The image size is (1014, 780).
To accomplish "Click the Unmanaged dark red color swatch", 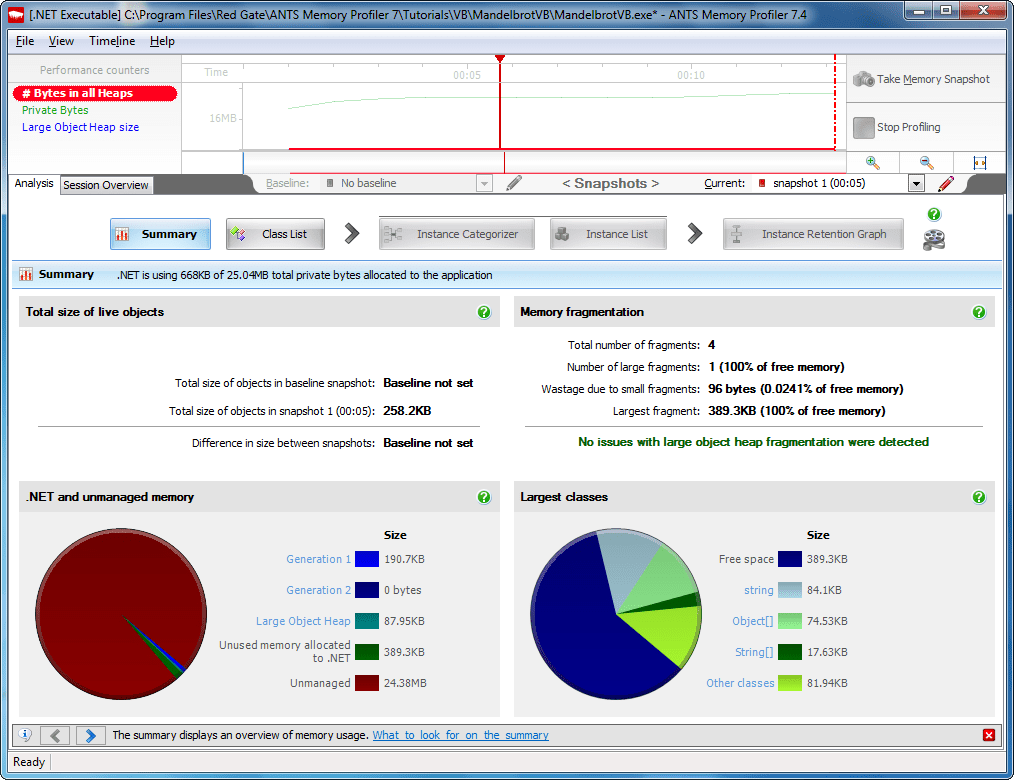I will click(366, 683).
